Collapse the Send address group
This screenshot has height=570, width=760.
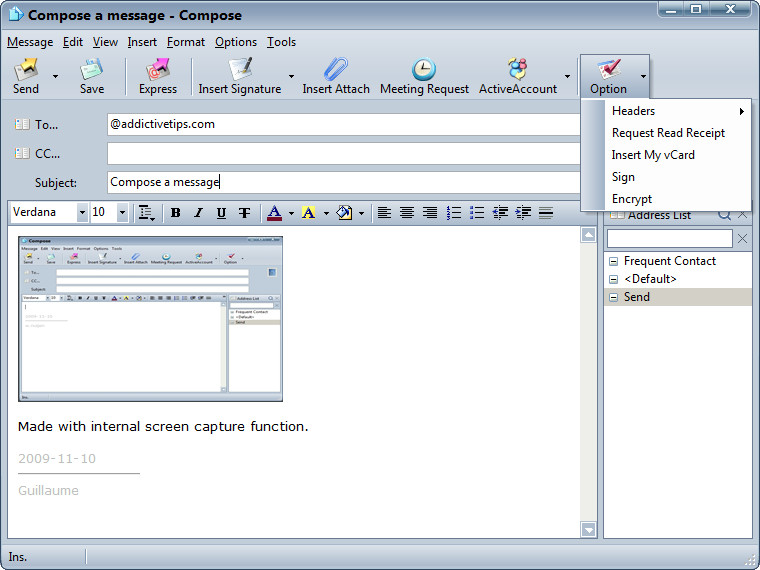point(614,298)
